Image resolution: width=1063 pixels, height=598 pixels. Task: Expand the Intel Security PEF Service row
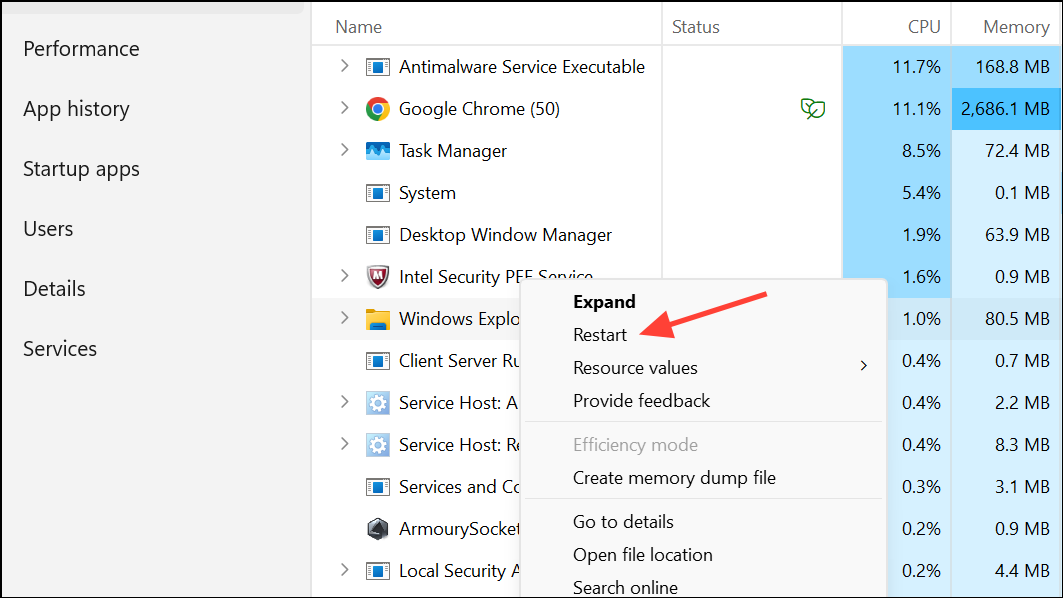pos(344,276)
